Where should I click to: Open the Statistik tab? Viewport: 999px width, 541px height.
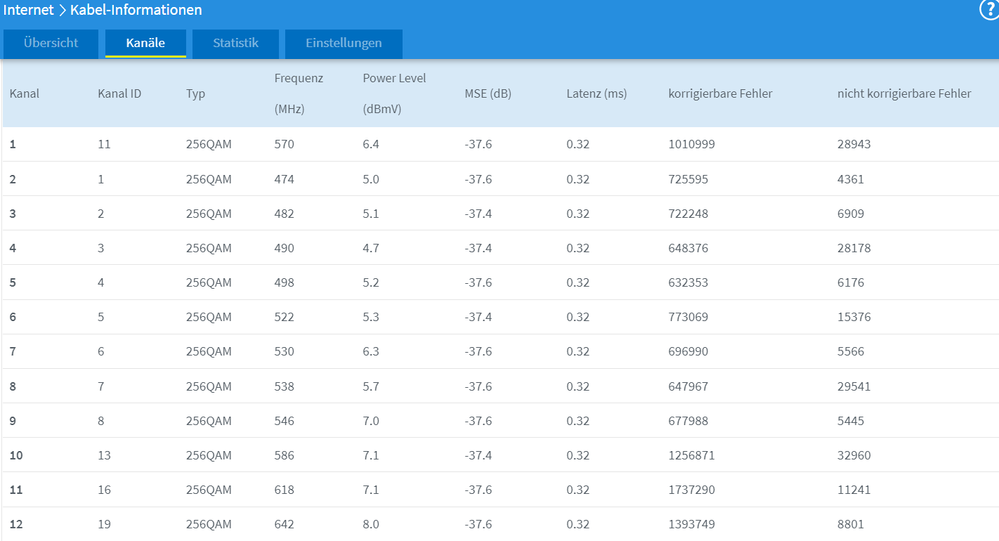point(235,43)
